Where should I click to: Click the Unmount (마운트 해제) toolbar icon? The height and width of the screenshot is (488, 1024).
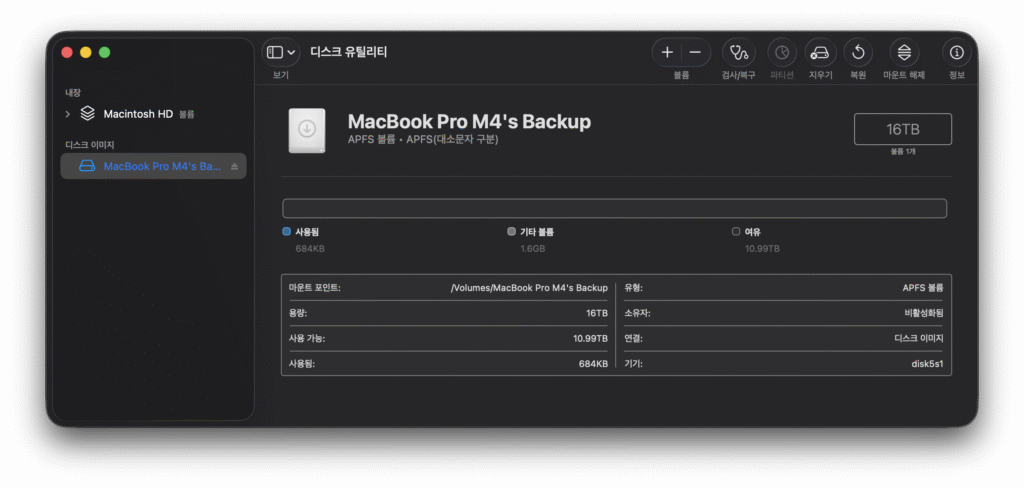click(x=904, y=52)
